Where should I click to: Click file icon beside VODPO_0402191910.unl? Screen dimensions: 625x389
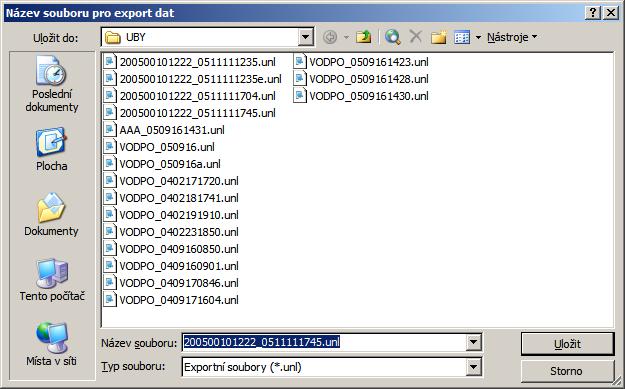(110, 215)
